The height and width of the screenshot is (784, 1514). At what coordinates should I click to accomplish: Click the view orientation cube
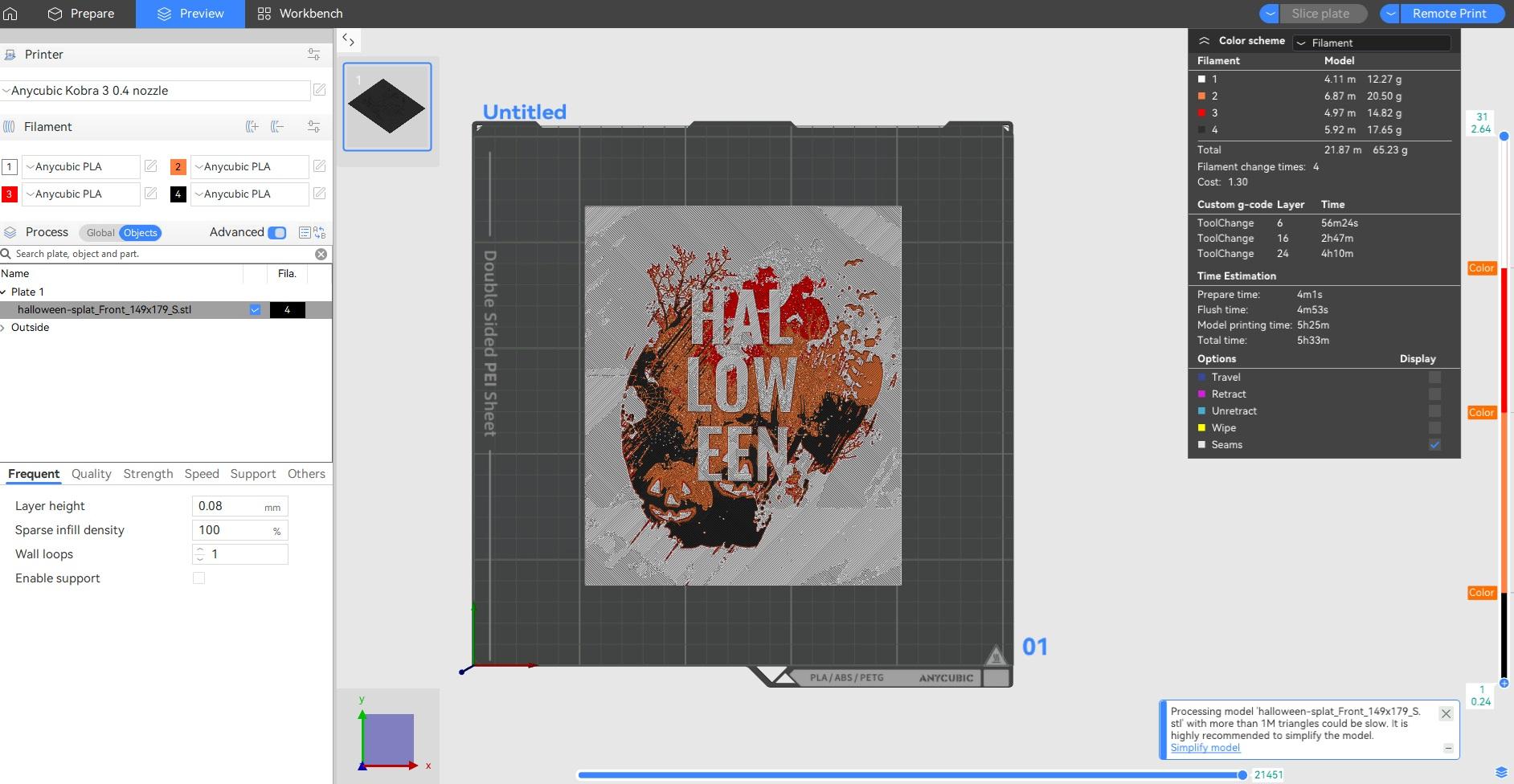390,739
